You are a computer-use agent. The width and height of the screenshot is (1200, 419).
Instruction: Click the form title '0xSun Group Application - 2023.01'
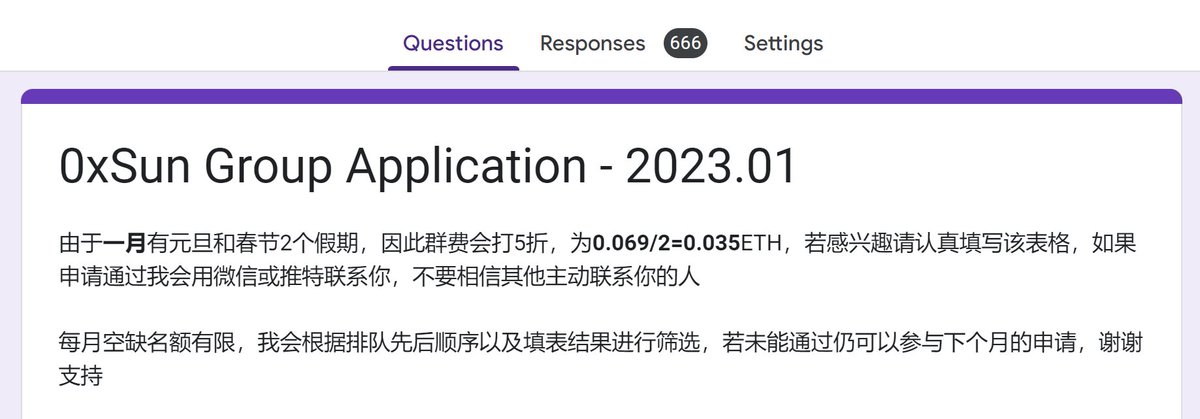428,168
